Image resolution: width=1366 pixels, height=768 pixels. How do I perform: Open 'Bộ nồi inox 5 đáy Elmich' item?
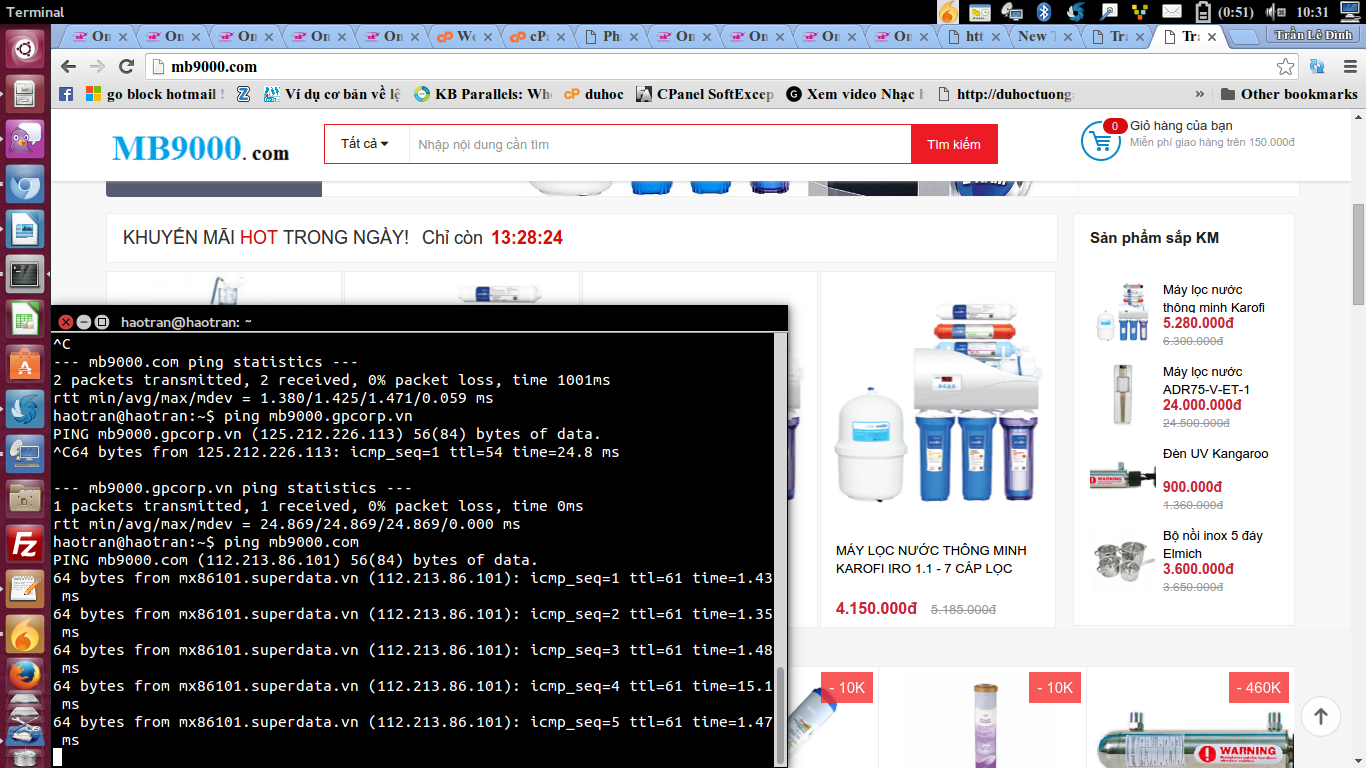(x=1213, y=544)
